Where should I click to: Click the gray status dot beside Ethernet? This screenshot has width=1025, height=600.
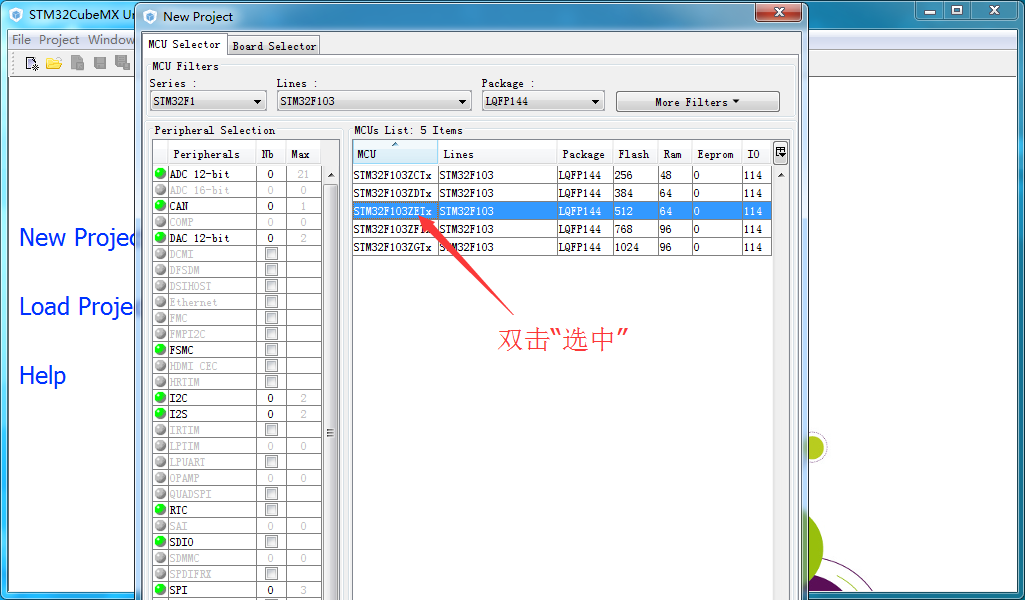[x=160, y=301]
